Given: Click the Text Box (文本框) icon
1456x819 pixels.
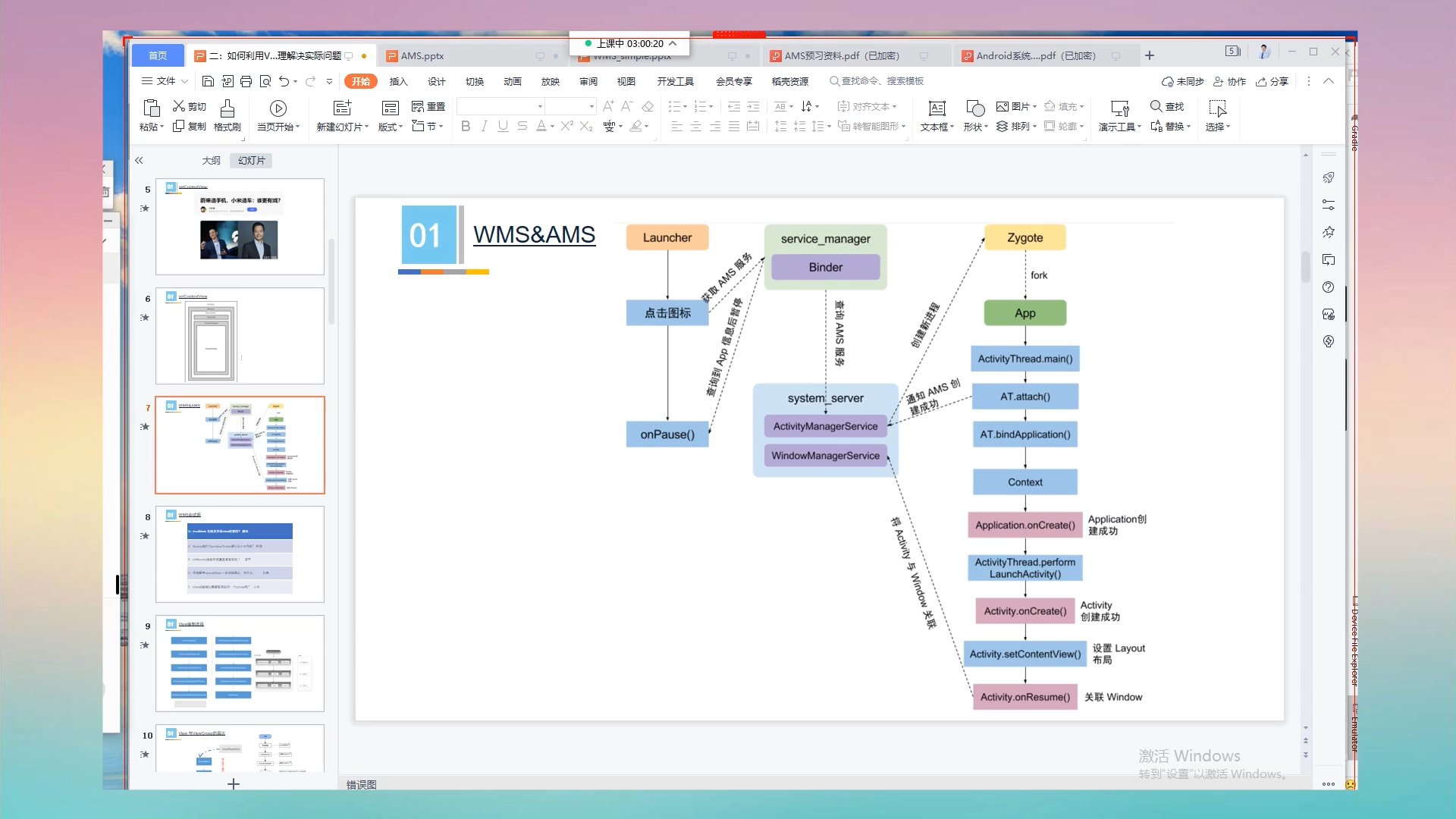Looking at the screenshot, I should 937,108.
